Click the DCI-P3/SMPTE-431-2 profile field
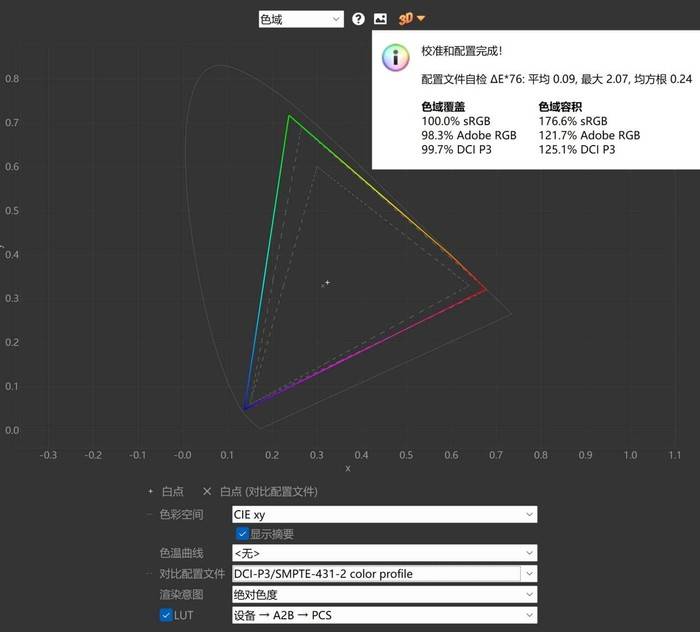The image size is (700, 632). [x=376, y=574]
